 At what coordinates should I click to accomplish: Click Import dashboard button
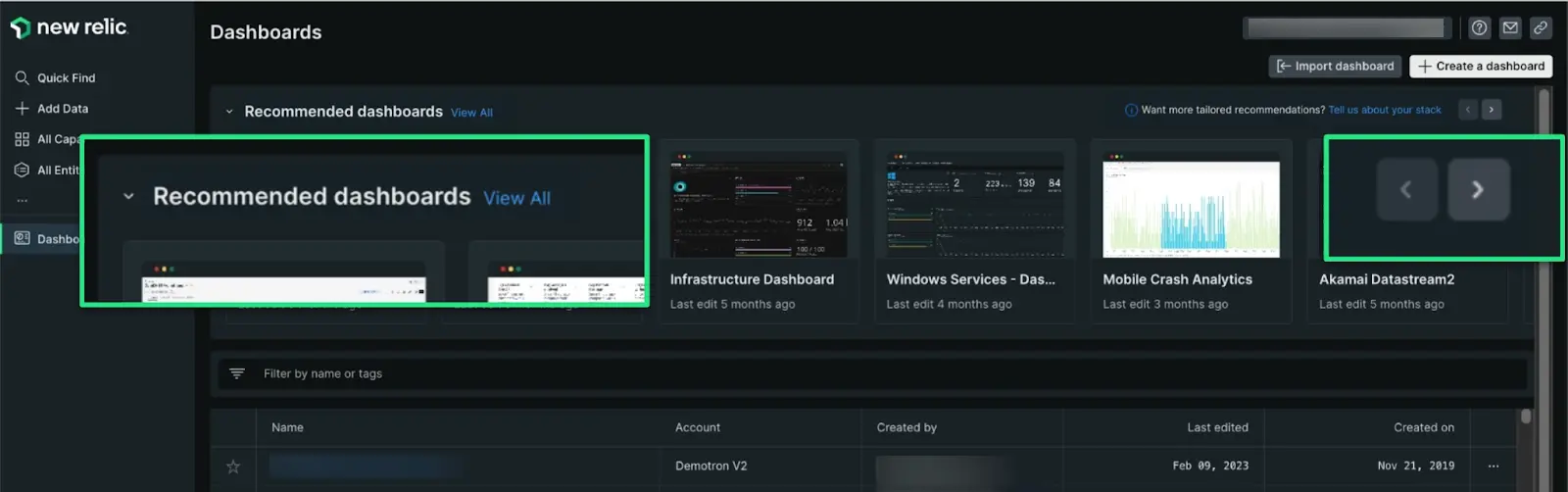[1335, 66]
